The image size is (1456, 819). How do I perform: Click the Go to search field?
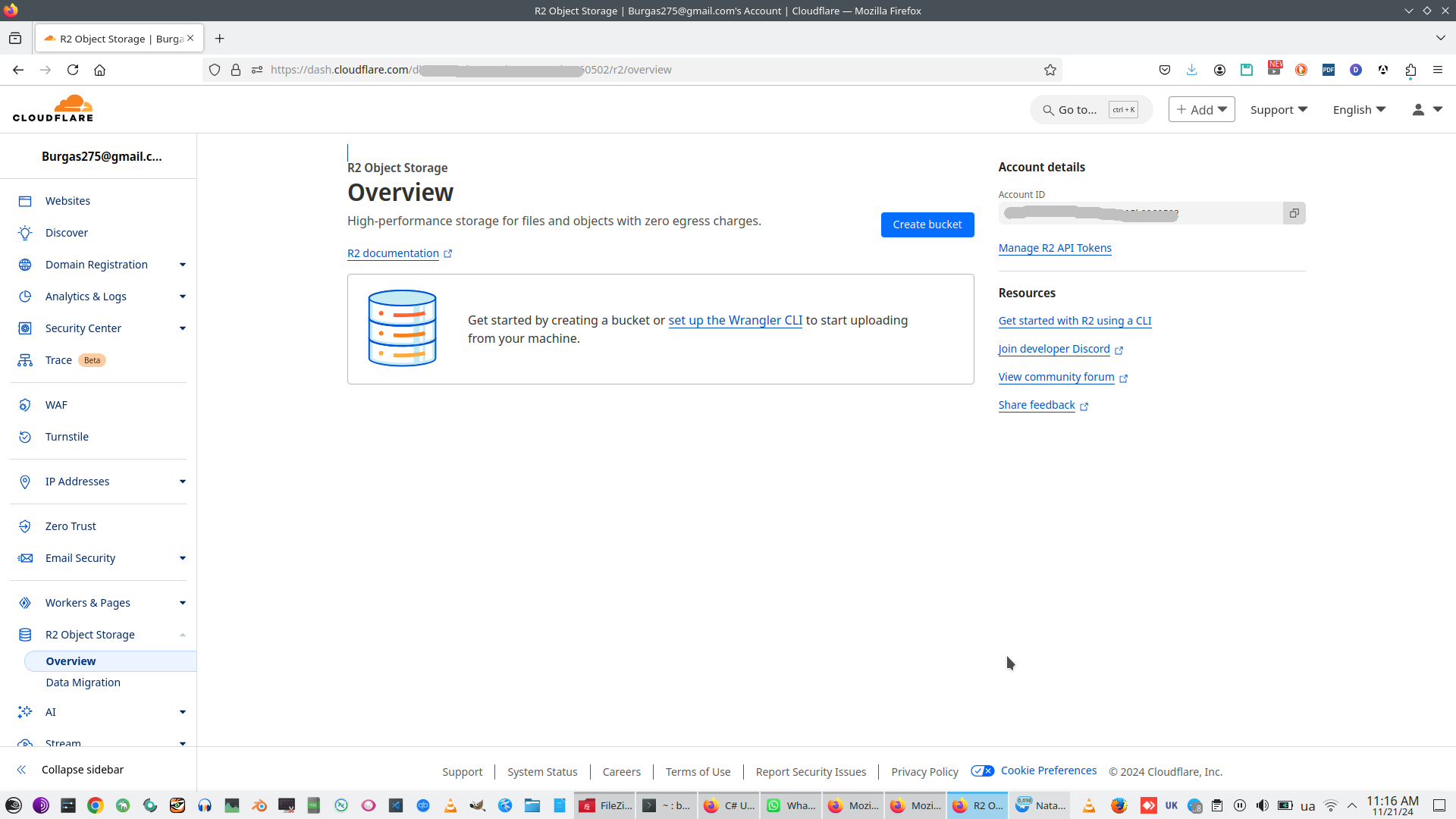1077,110
